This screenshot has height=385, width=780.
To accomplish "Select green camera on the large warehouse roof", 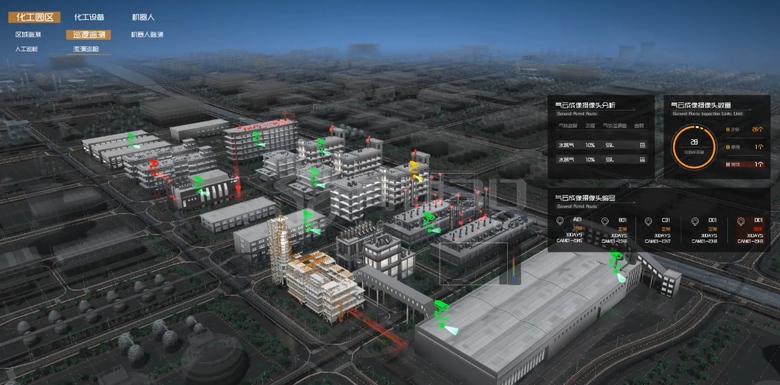I will coord(618,266).
